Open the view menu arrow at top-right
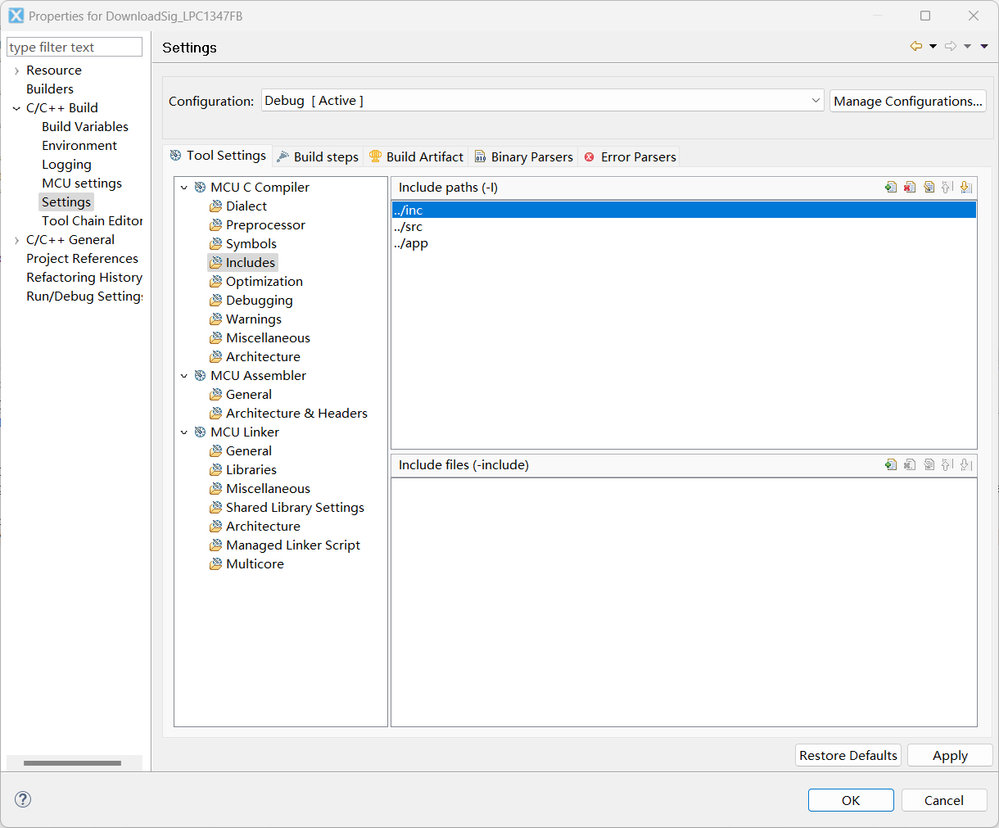The width and height of the screenshot is (999, 828). click(x=984, y=46)
